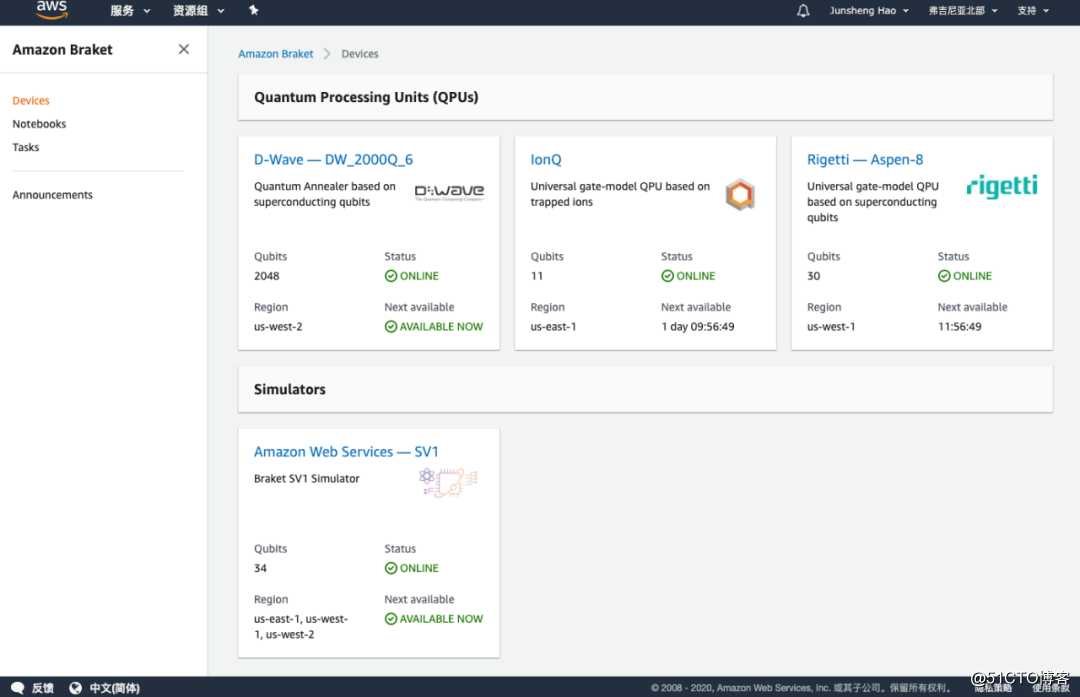The width and height of the screenshot is (1080, 697).
Task: Click the Rigetti region us-west-1
Action: [x=831, y=326]
